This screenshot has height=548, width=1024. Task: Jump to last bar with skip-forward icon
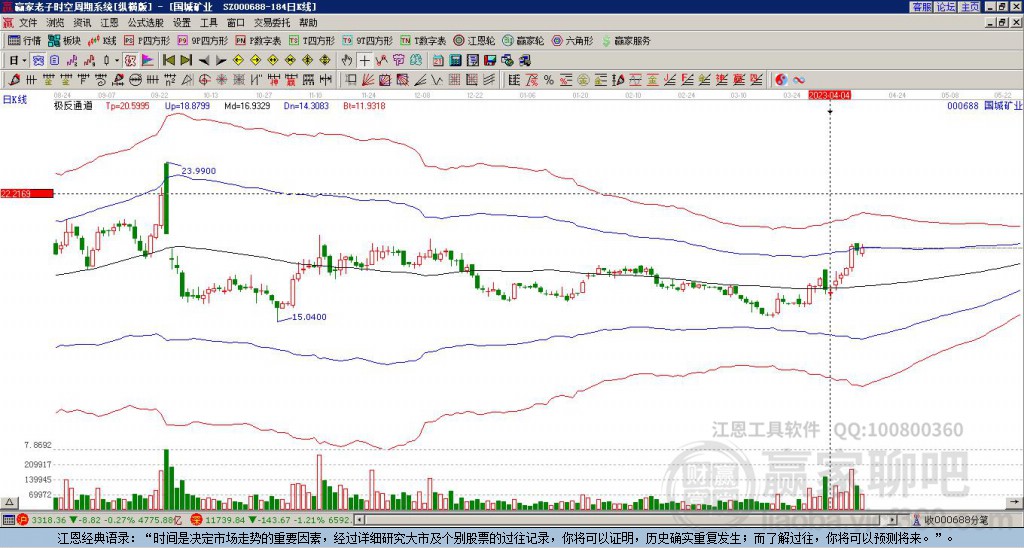click(x=186, y=61)
